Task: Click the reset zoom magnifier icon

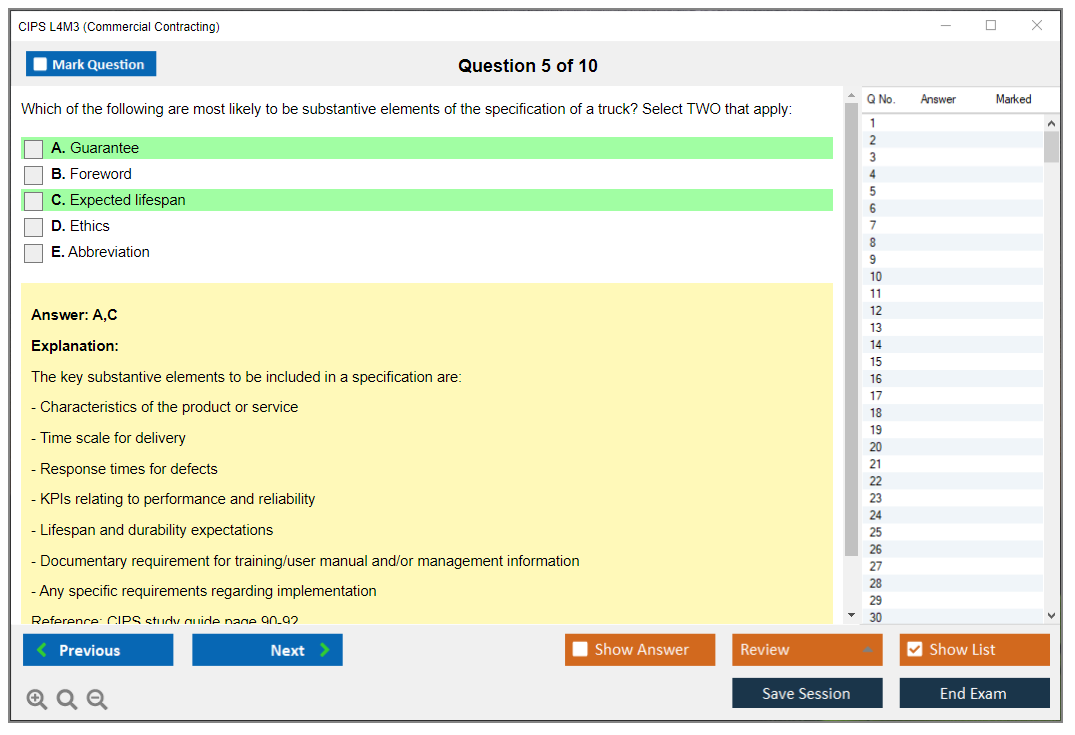Action: [x=67, y=700]
